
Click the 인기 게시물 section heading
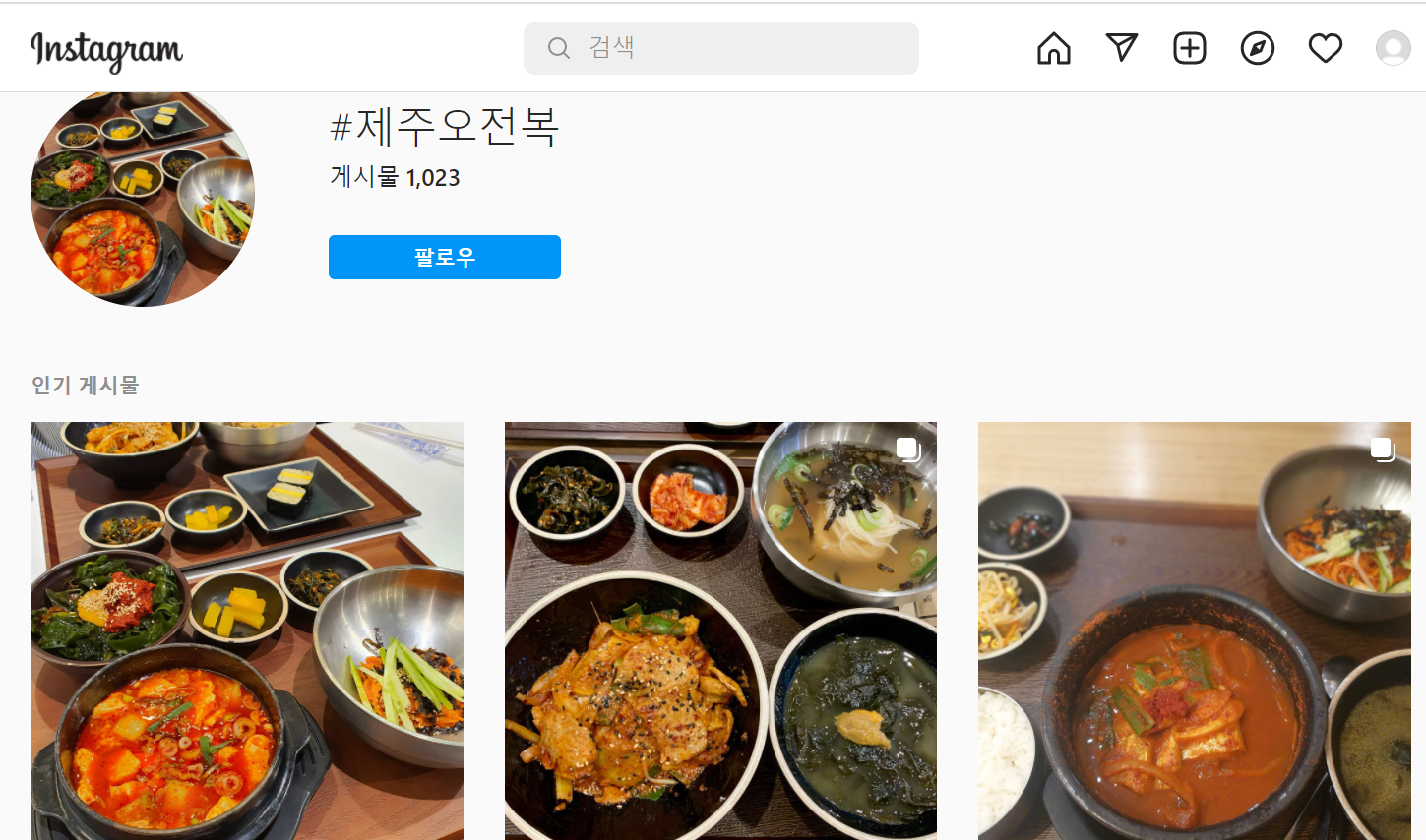click(85, 385)
